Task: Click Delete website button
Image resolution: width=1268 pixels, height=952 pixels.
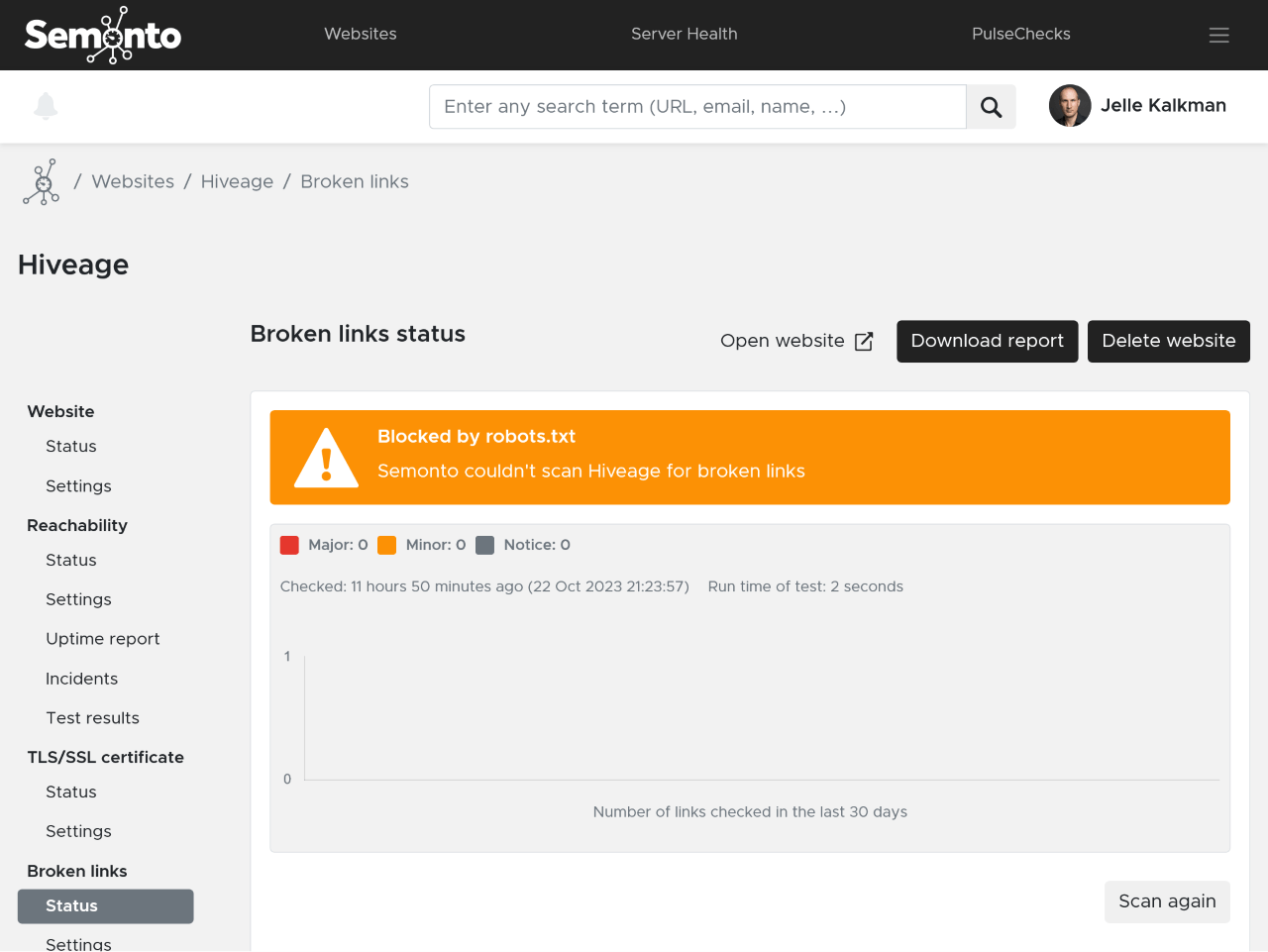Action: click(x=1169, y=341)
